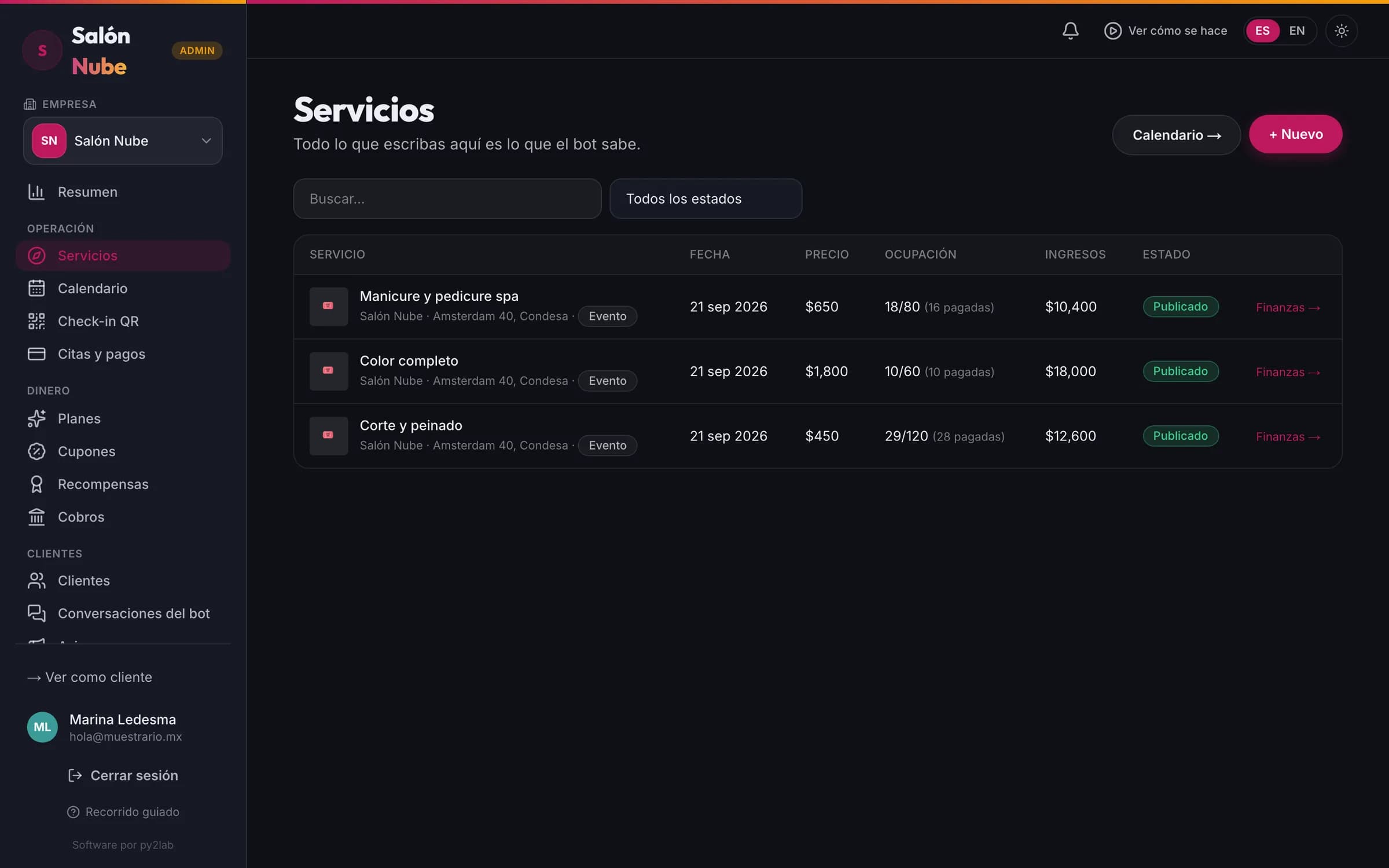Click the Recompensas award icon

(x=36, y=484)
